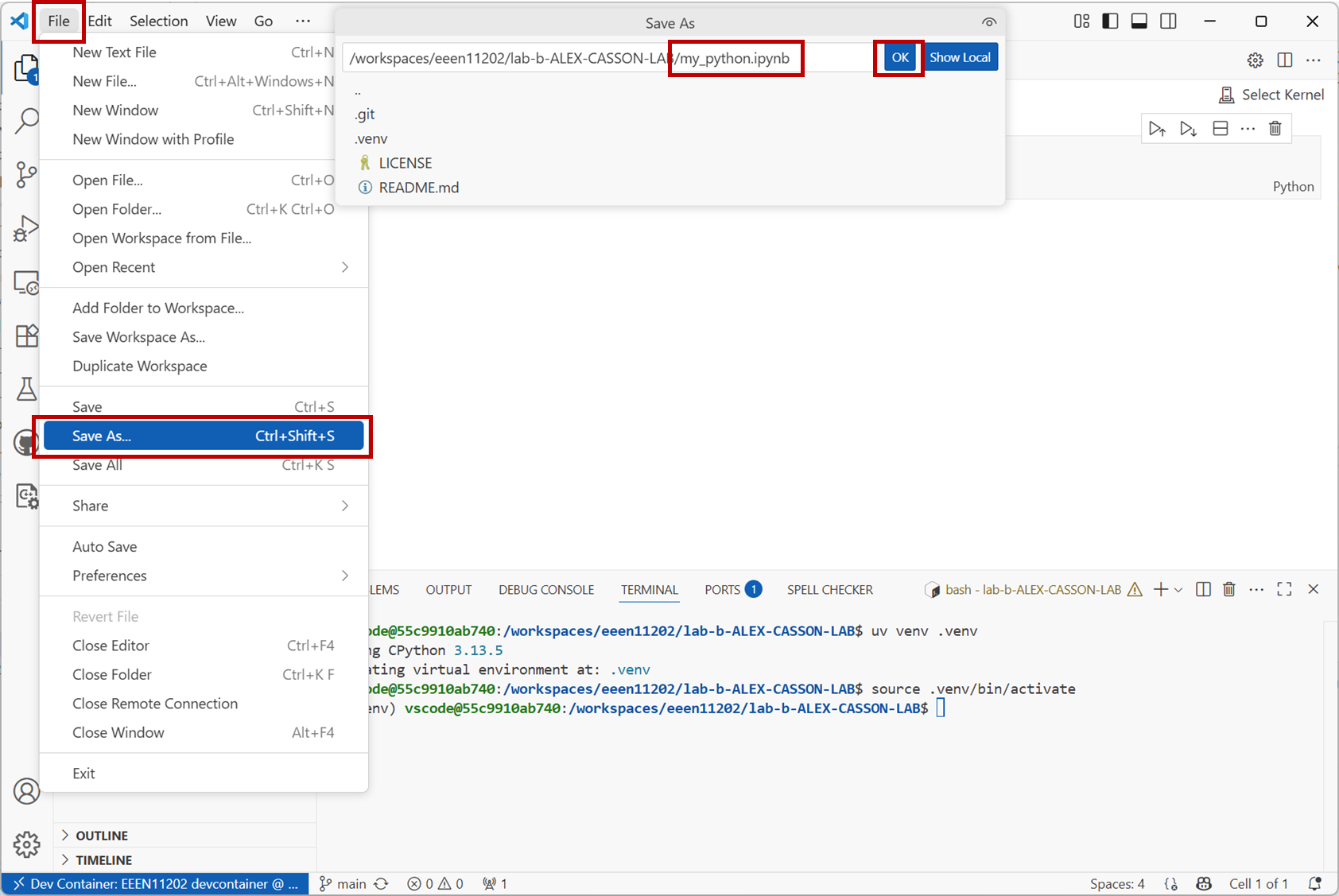
Task: Select README.md in the file list
Action: [418, 188]
